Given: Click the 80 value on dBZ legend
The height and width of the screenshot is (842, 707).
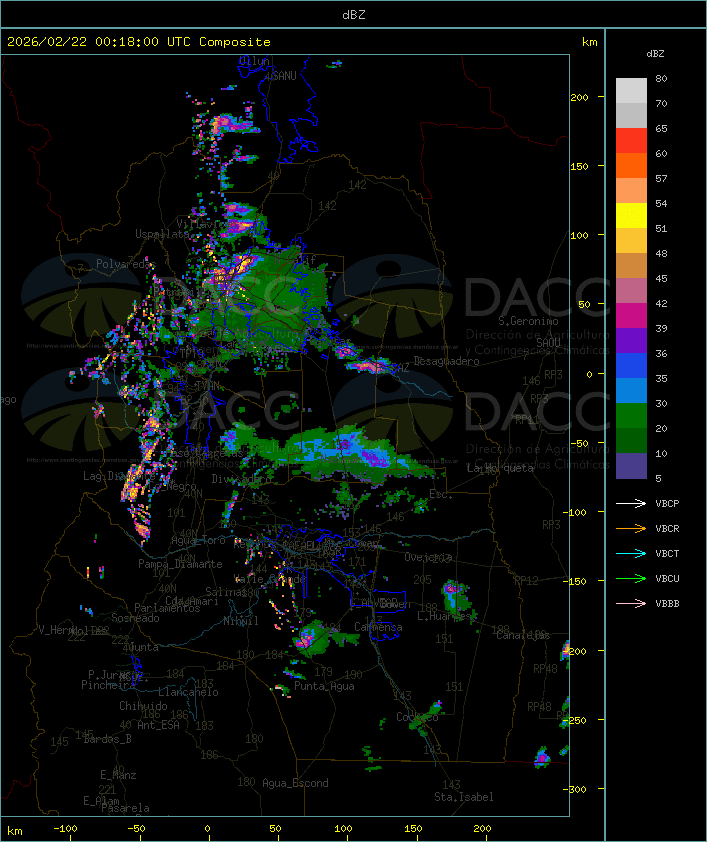Looking at the screenshot, I should pos(661,79).
